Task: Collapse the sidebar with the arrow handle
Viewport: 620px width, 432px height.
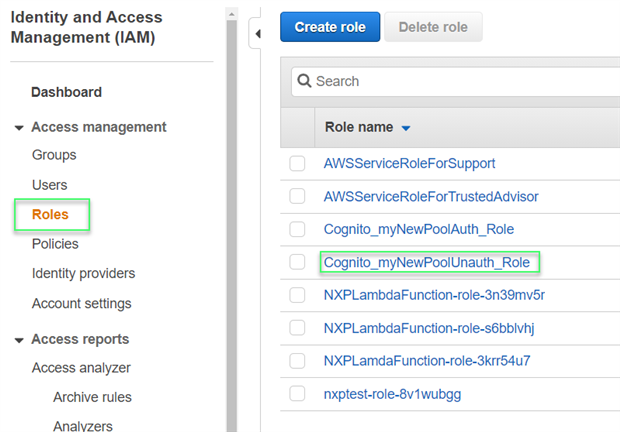Action: pyautogui.click(x=256, y=33)
